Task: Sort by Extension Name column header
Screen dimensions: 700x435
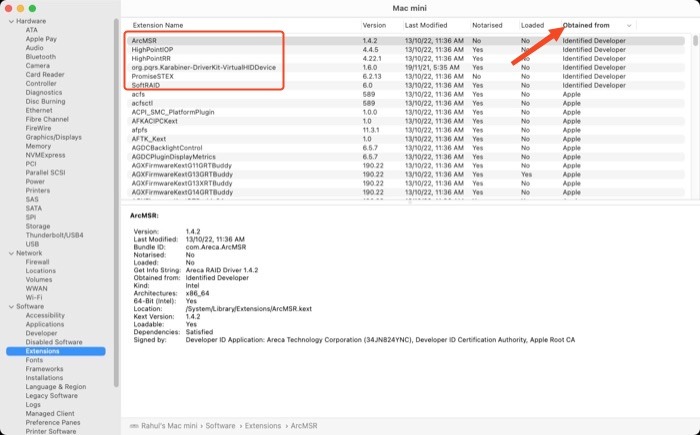Action: (x=158, y=25)
